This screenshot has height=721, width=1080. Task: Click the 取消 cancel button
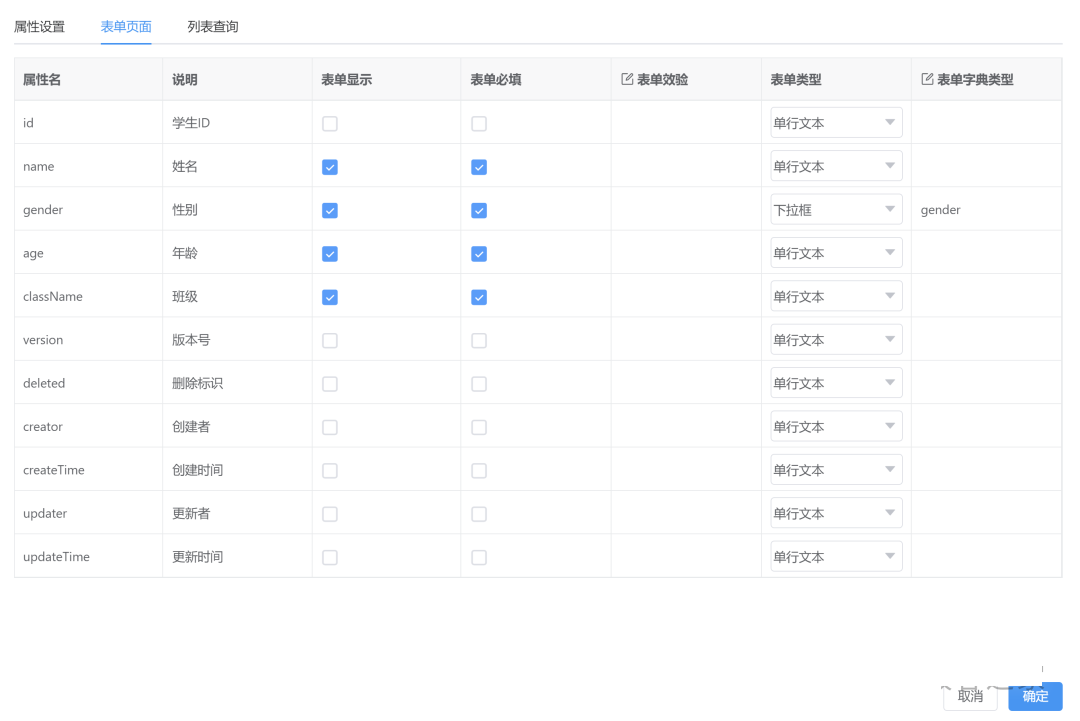[x=970, y=696]
